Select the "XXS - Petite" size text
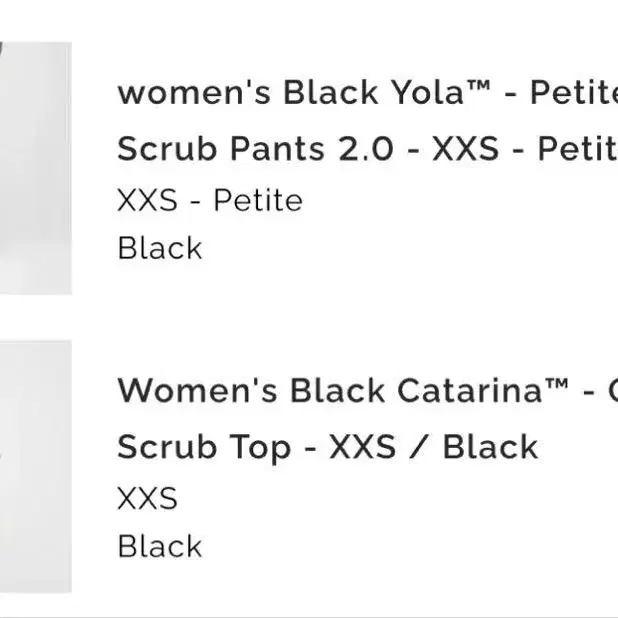Viewport: 618px width, 618px height. (210, 200)
